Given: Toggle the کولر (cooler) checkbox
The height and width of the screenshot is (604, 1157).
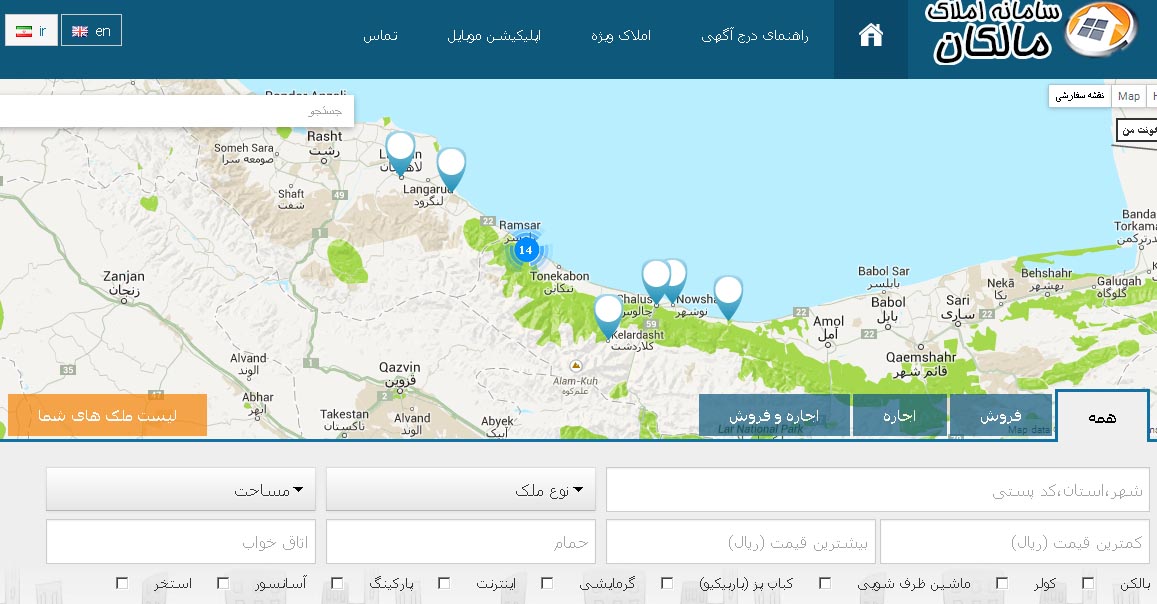Looking at the screenshot, I should 1001,583.
